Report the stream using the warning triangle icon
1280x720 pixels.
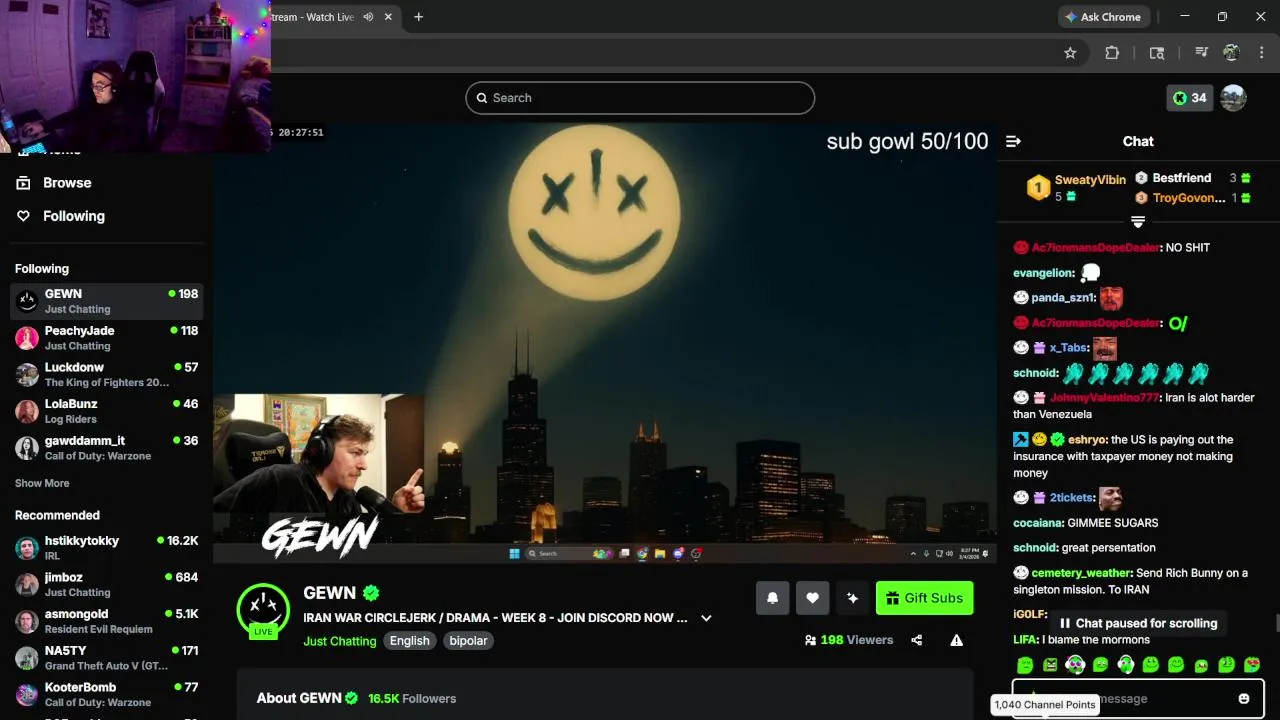tap(956, 640)
